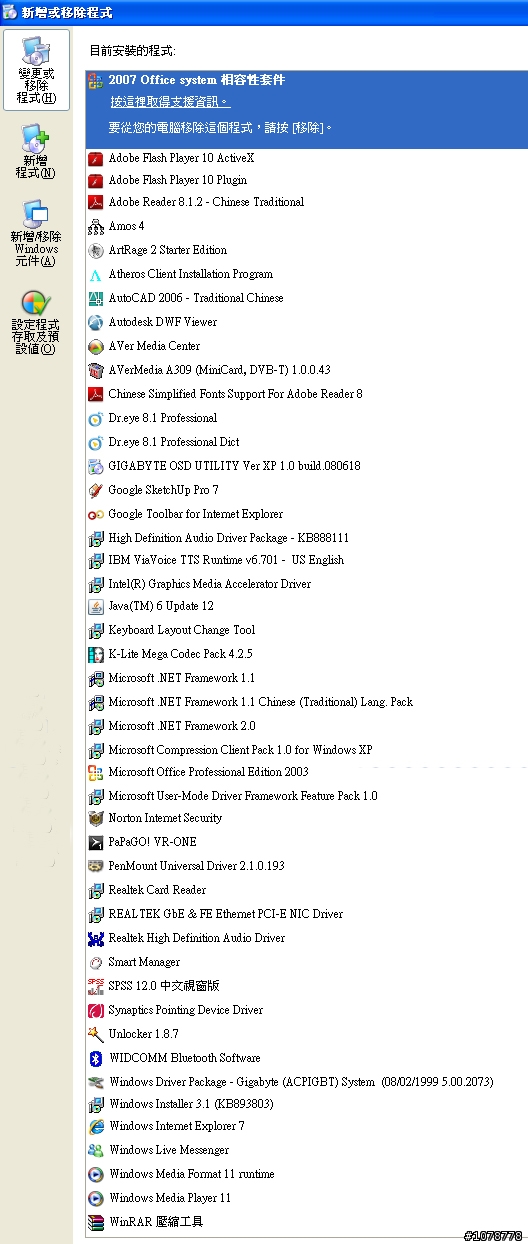The image size is (528, 1244).
Task: Select Windows Installer 3.1 (KB893803) row
Action: coord(306,1104)
